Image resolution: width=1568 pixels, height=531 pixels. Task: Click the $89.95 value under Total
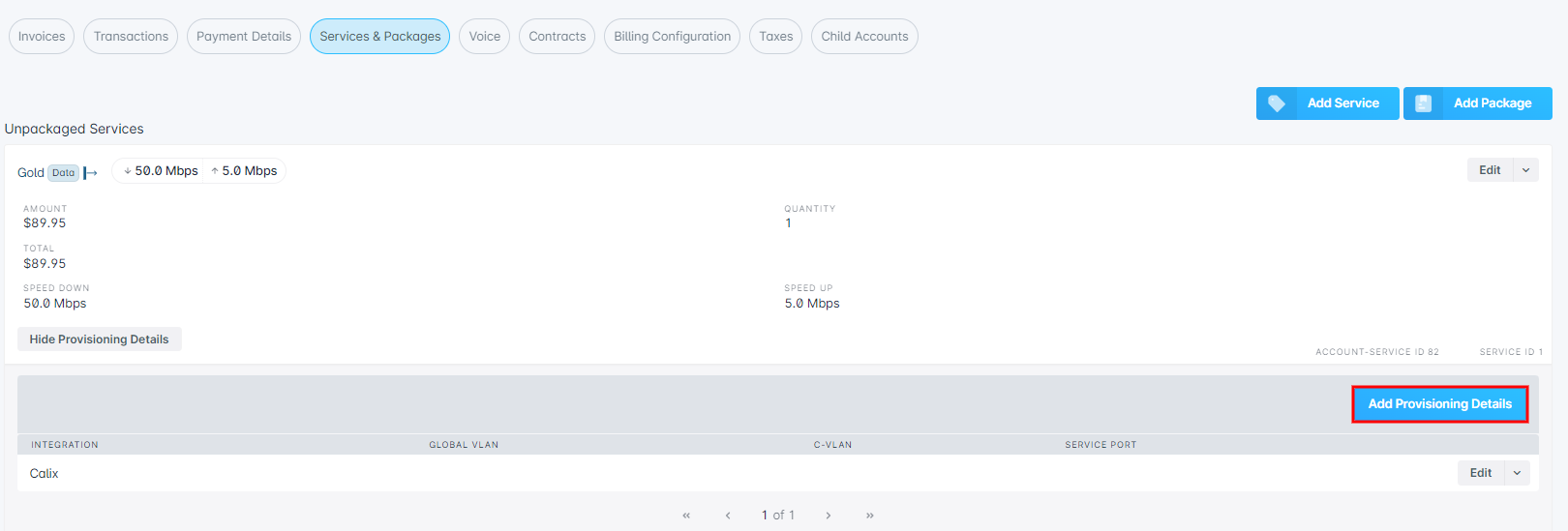point(45,264)
